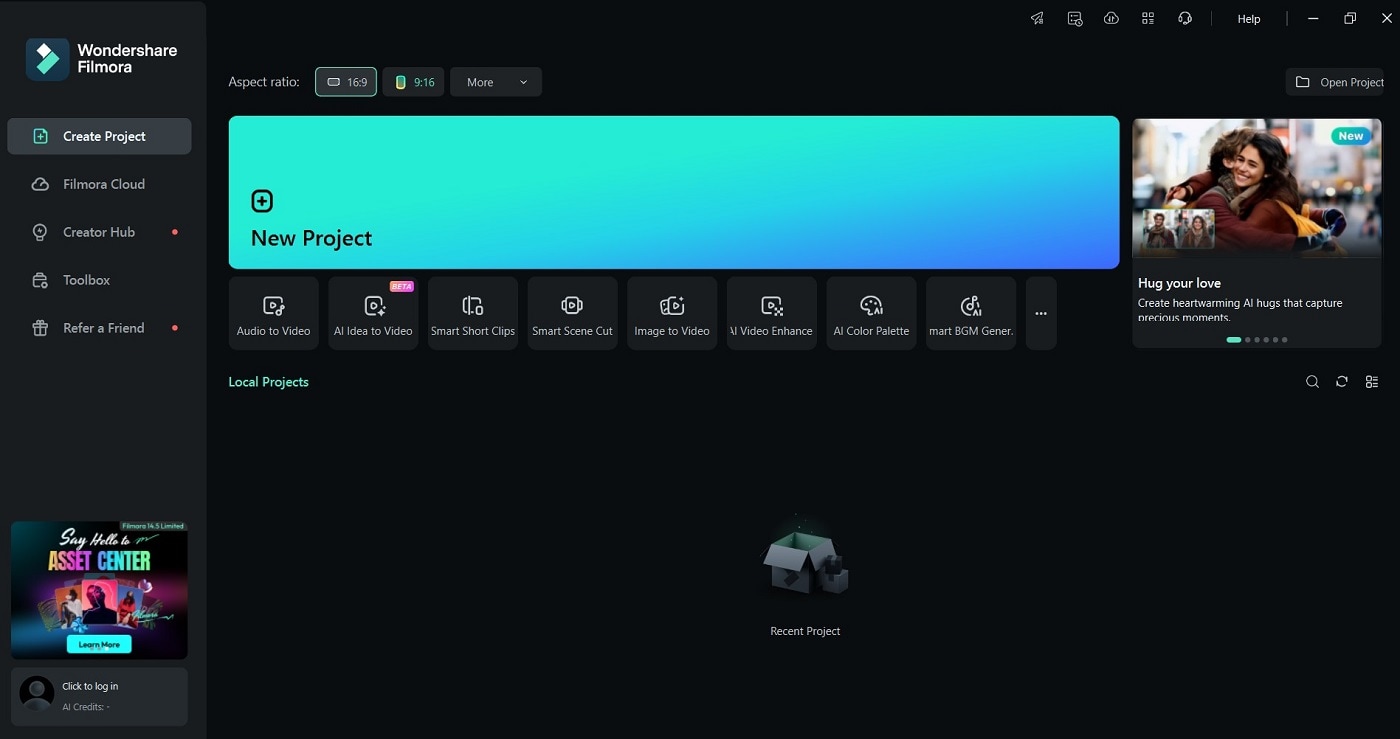
Task: Select the 9:16 aspect ratio
Action: tap(413, 82)
